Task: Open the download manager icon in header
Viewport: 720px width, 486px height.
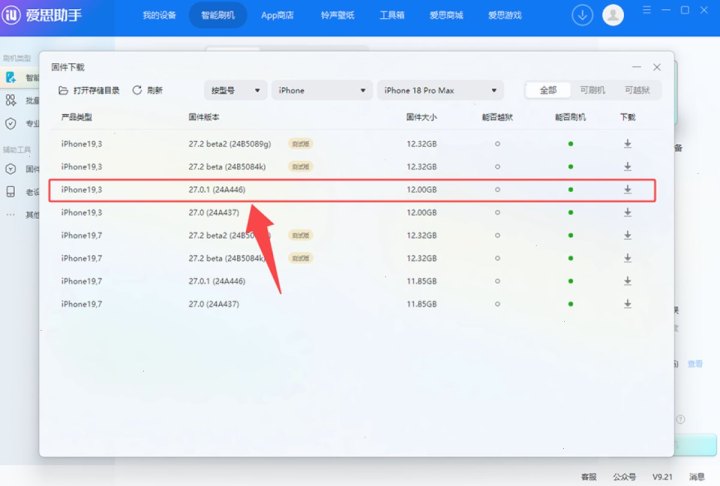Action: [582, 15]
